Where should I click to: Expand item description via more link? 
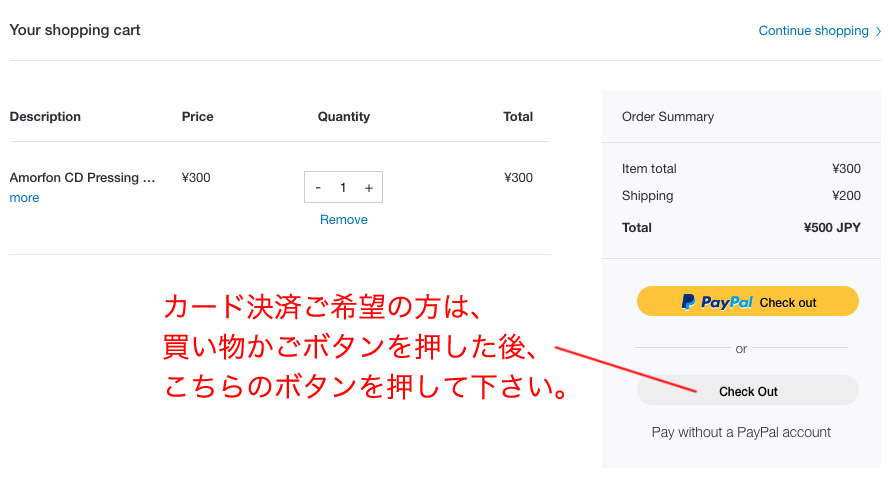(24, 198)
